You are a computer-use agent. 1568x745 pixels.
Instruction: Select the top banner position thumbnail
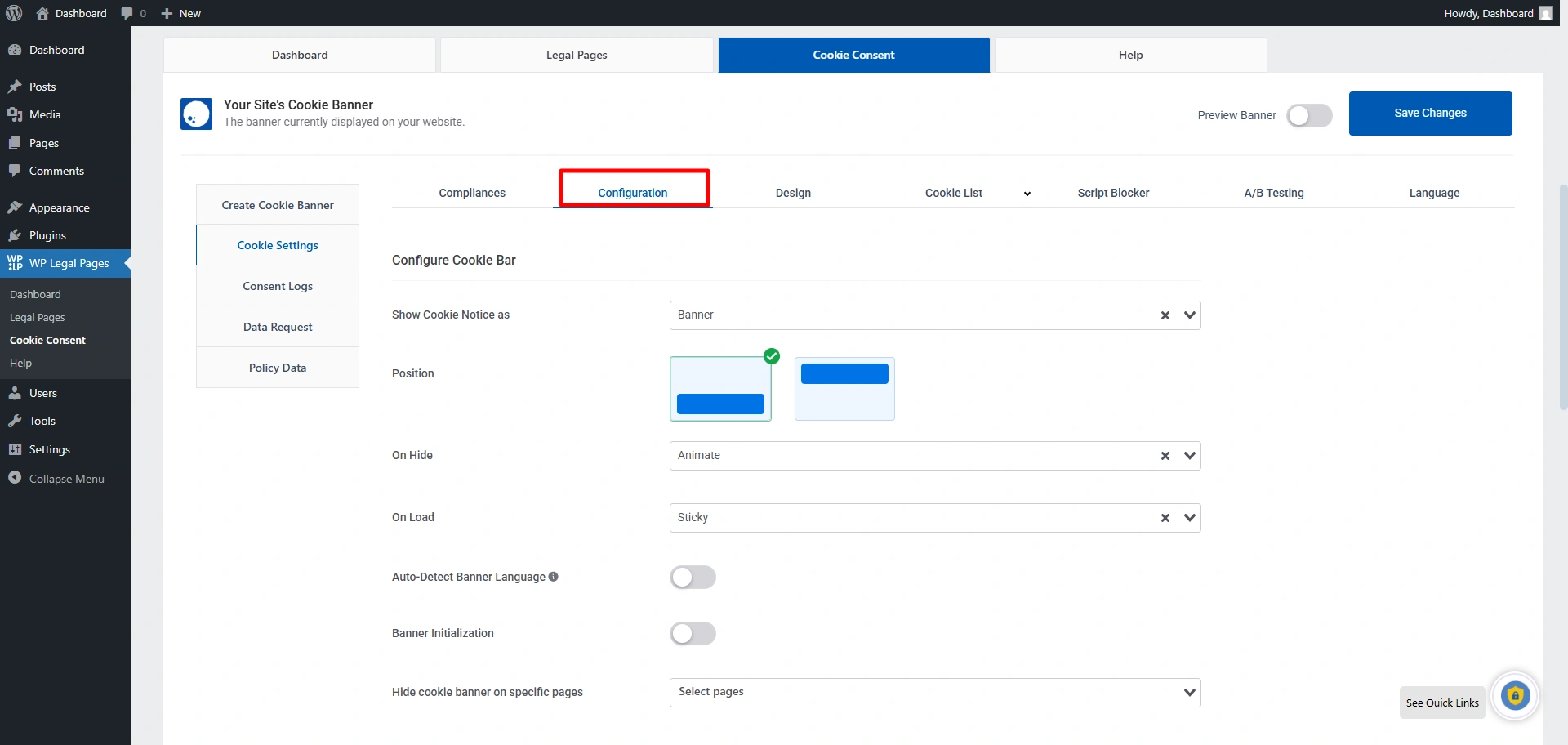[844, 389]
